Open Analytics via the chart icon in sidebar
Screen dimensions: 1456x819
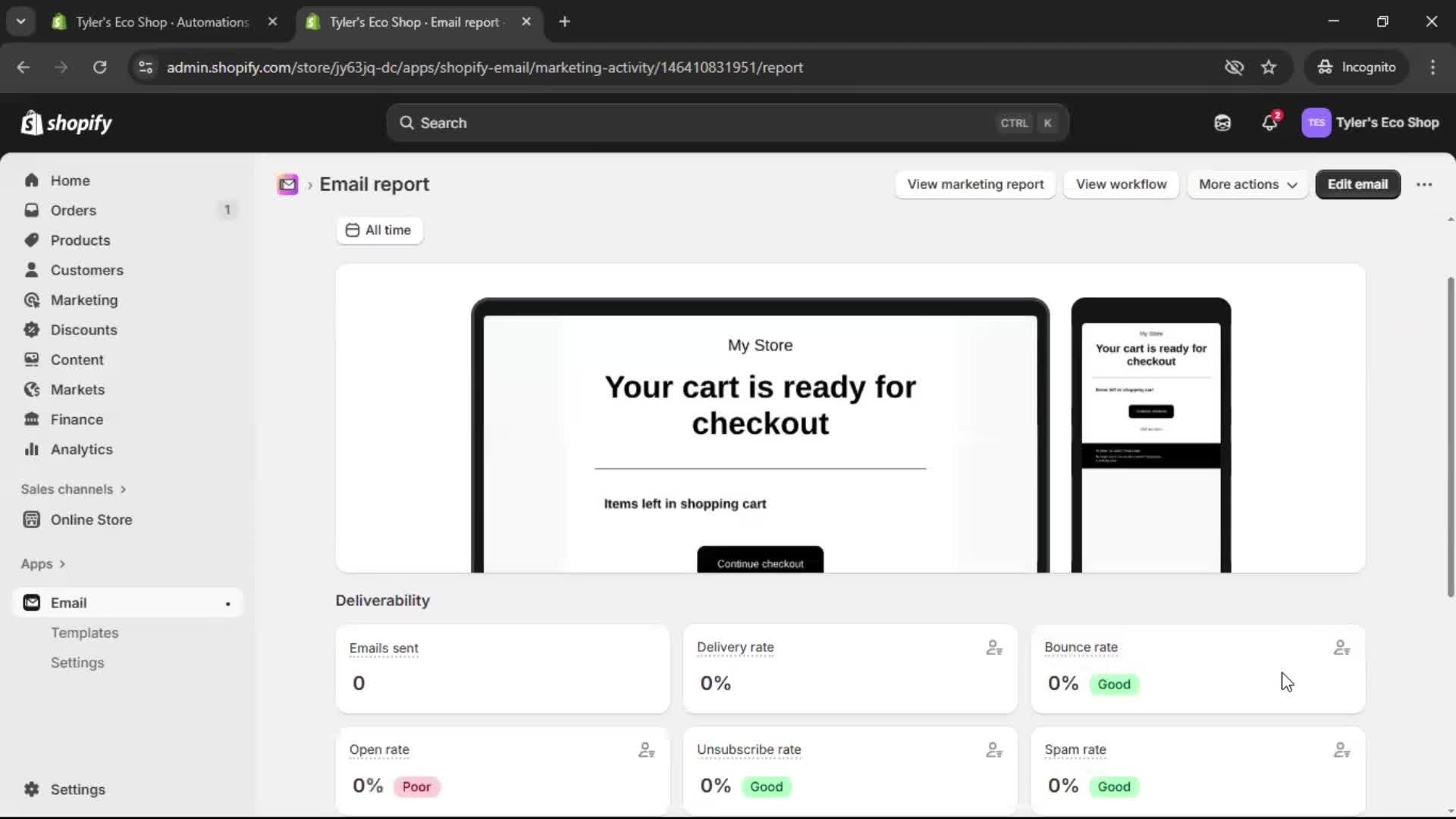pyautogui.click(x=31, y=449)
